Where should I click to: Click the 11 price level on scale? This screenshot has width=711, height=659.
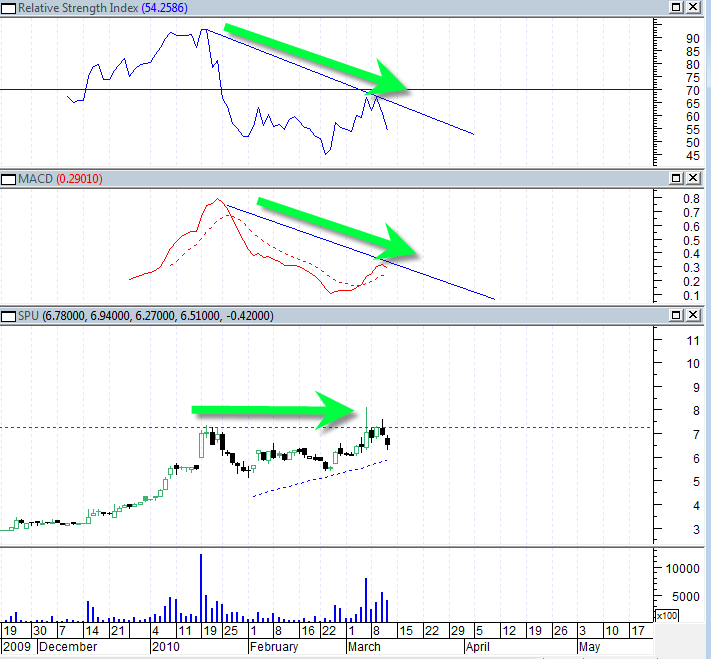click(693, 341)
